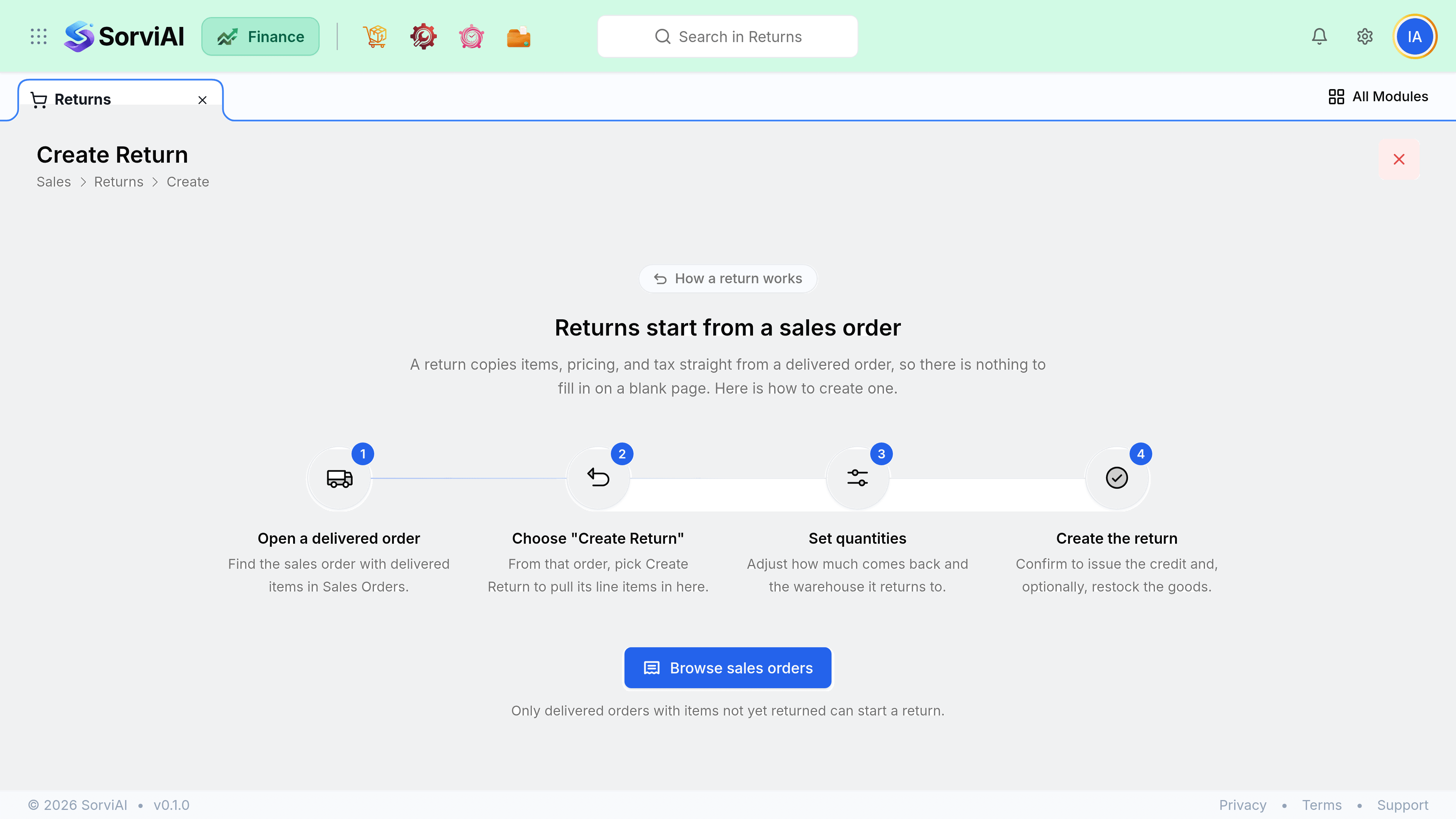Open the app launcher grid icon

coord(38,37)
